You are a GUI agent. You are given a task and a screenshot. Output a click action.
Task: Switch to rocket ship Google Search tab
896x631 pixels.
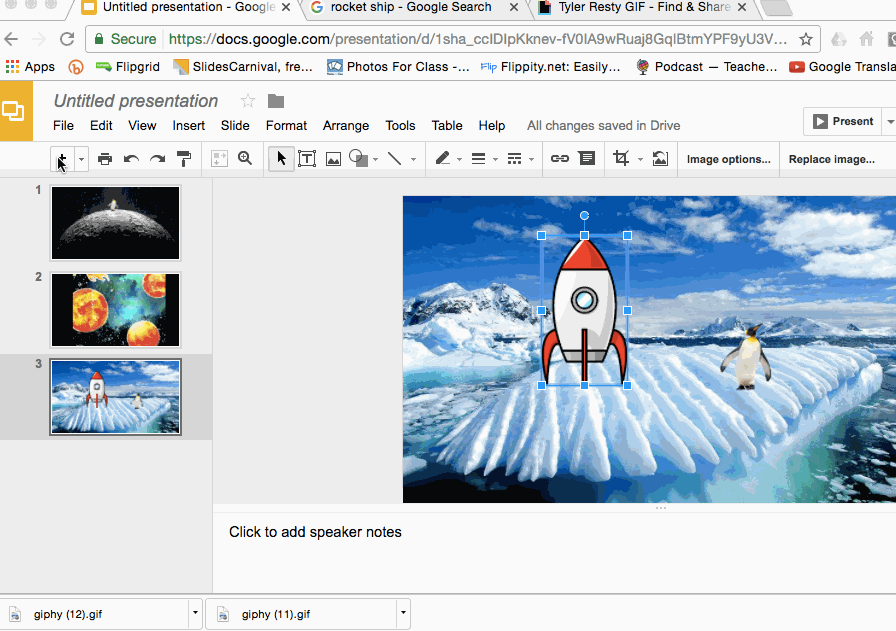[x=411, y=8]
